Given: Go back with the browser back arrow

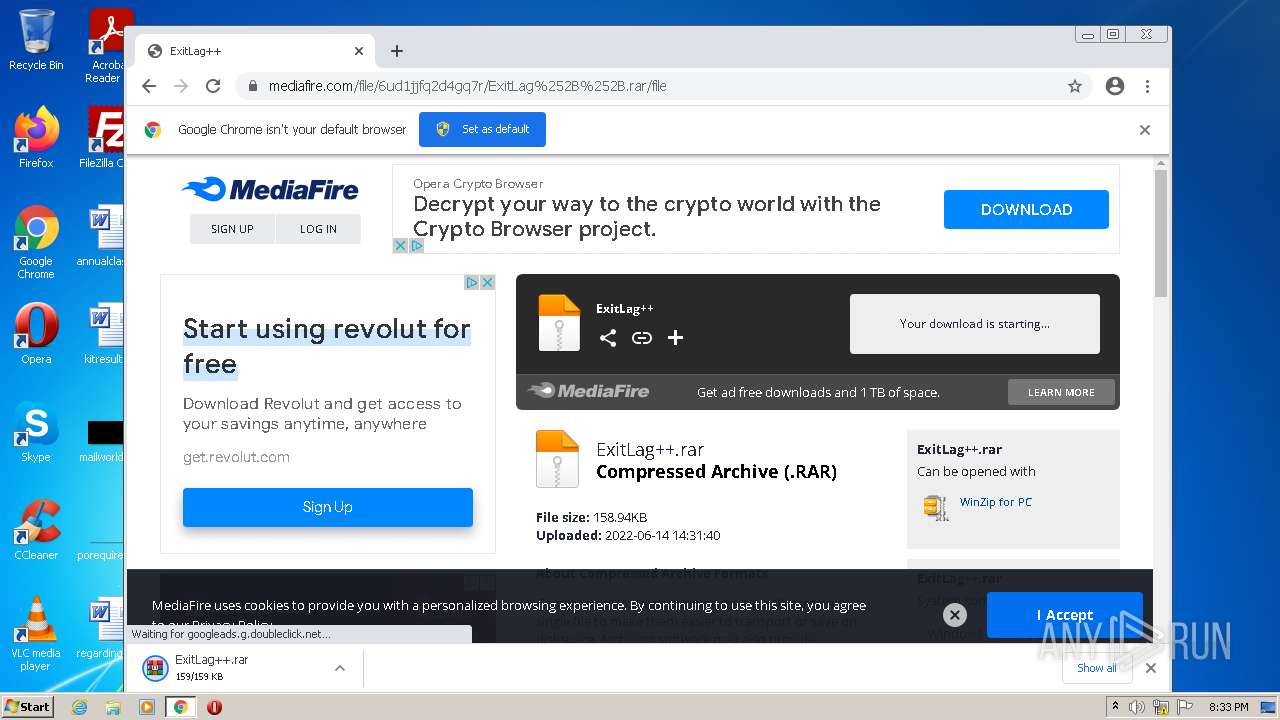Looking at the screenshot, I should point(149,86).
